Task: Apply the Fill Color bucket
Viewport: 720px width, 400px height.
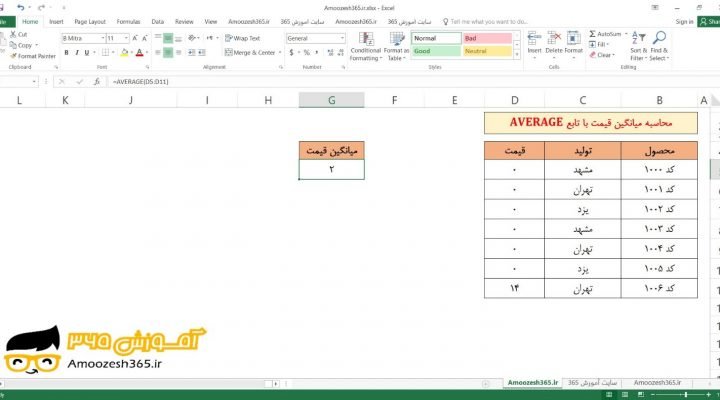Action: 124,53
